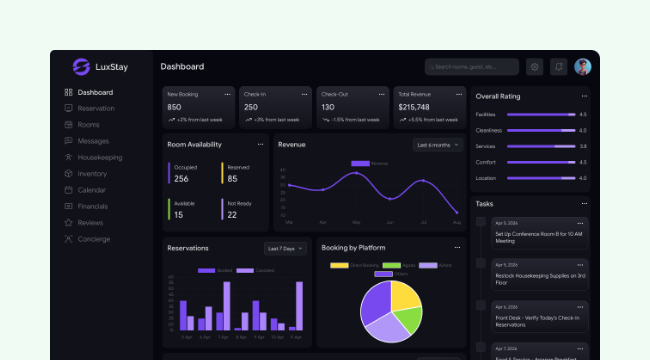Open options for Front Desk task
Screen dimensions: 650x360
(580, 307)
